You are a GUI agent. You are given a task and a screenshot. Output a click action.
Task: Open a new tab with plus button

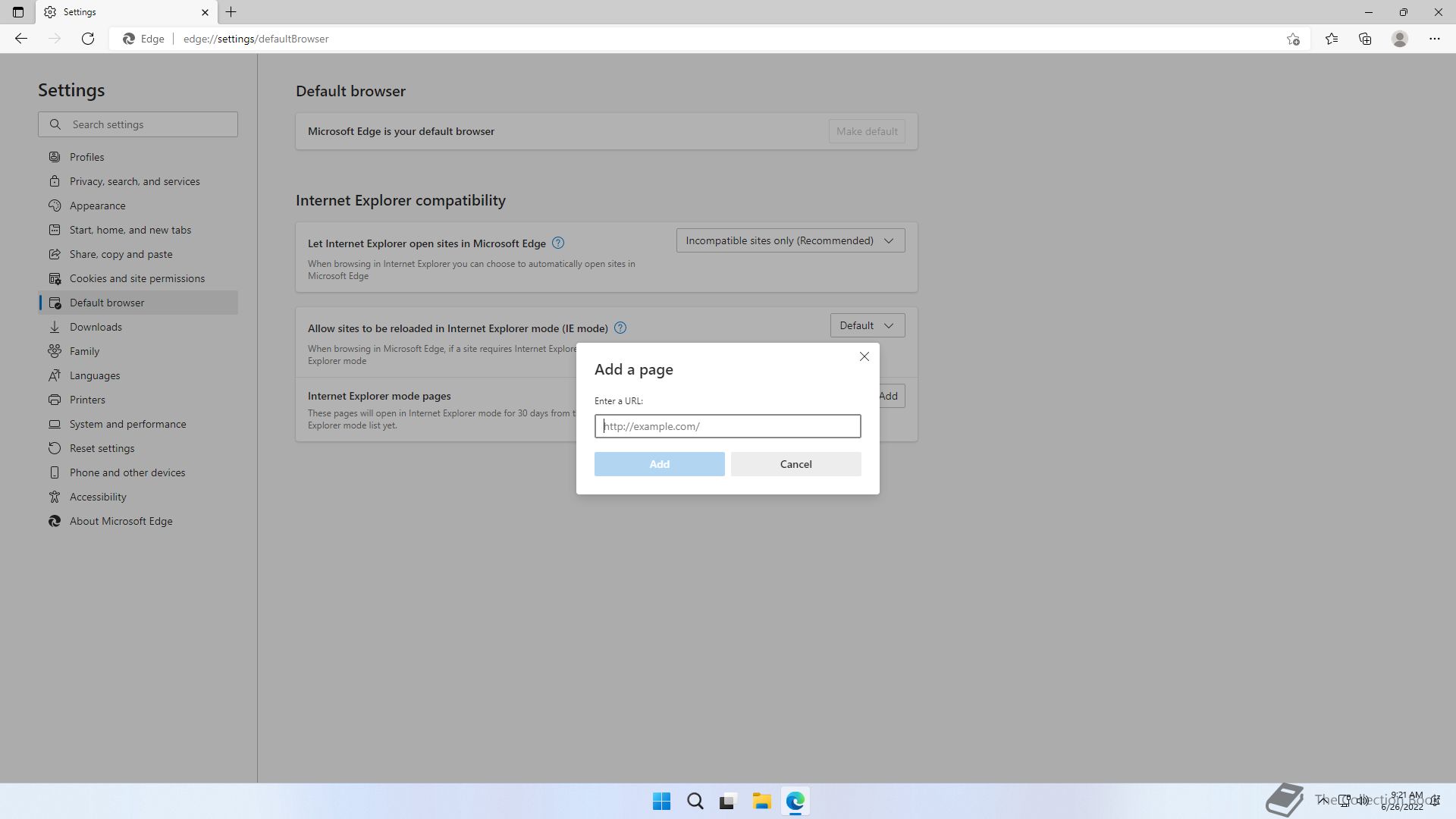pos(231,12)
